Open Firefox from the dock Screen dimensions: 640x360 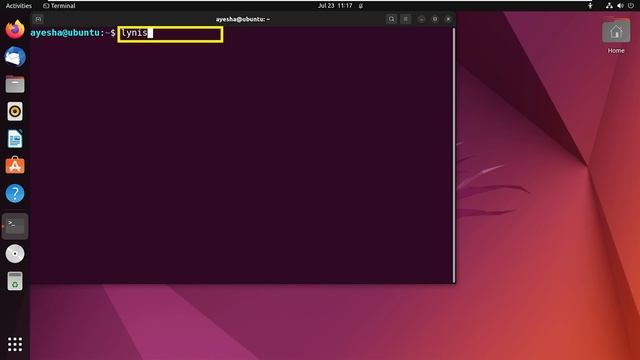tap(15, 29)
